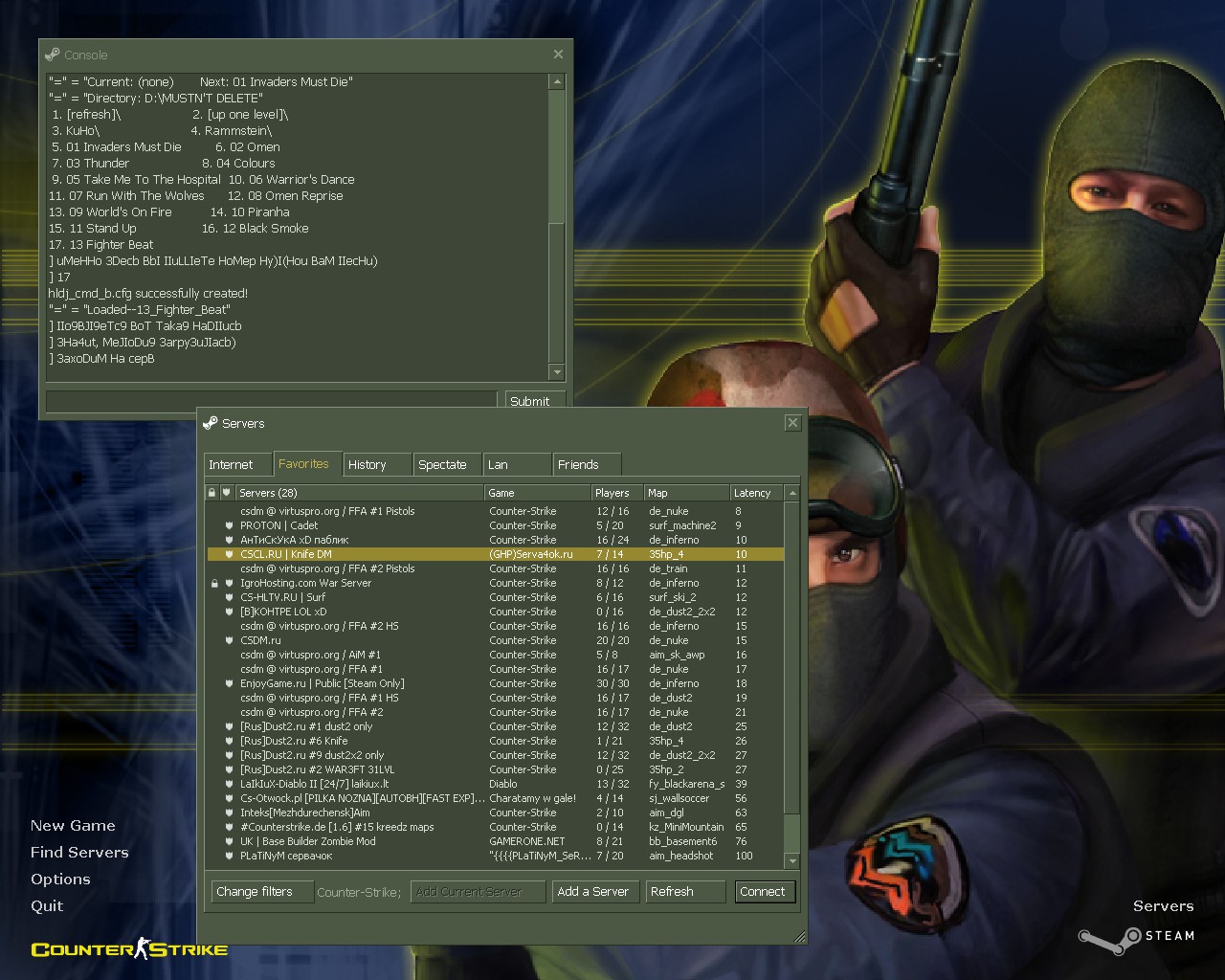Click Servers link above Steam logo
This screenshot has width=1225, height=980.
click(x=1164, y=906)
